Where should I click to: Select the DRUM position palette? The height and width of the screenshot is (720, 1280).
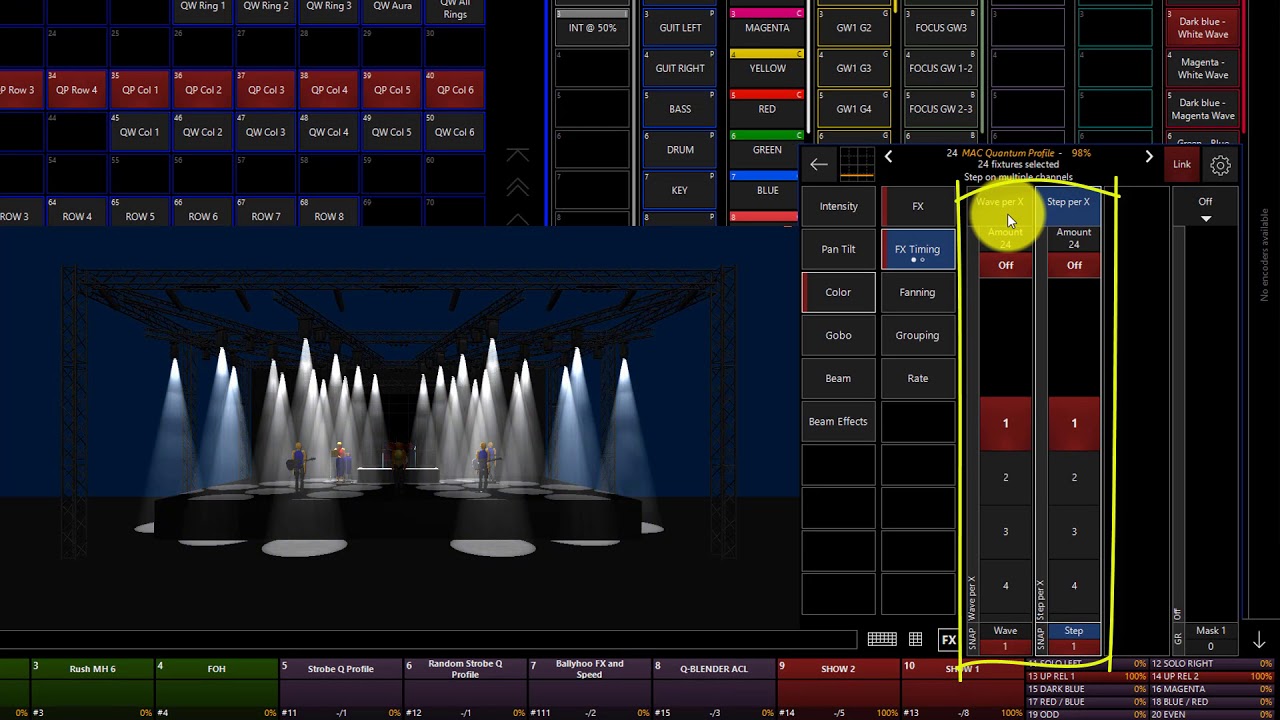click(680, 149)
